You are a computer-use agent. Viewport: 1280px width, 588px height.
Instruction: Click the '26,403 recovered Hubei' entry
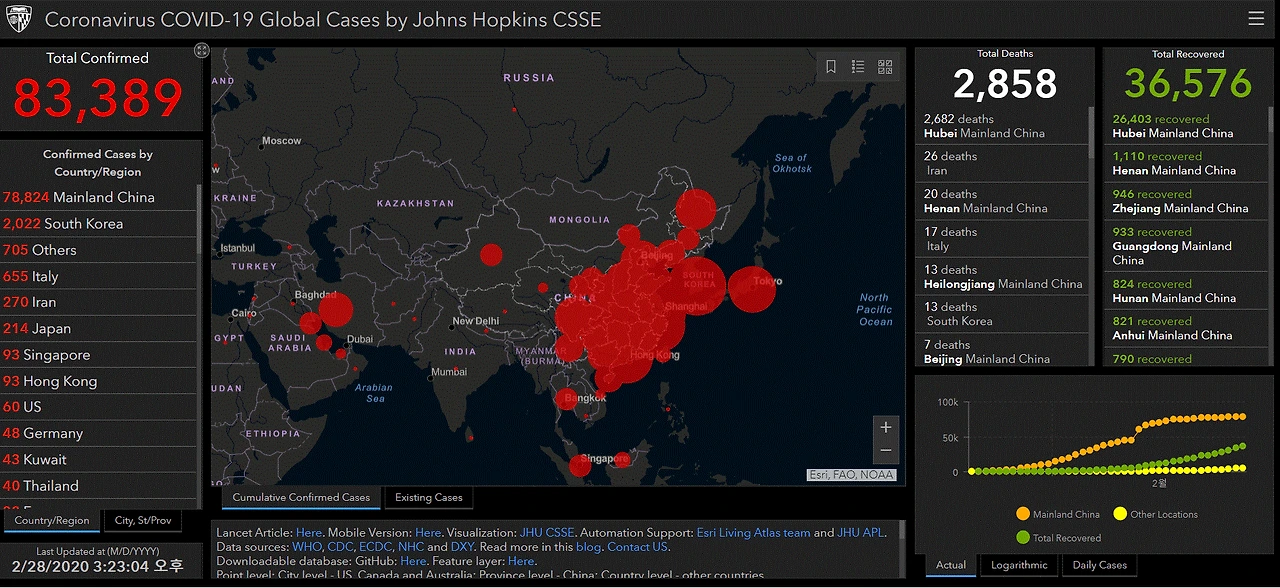tap(1188, 126)
